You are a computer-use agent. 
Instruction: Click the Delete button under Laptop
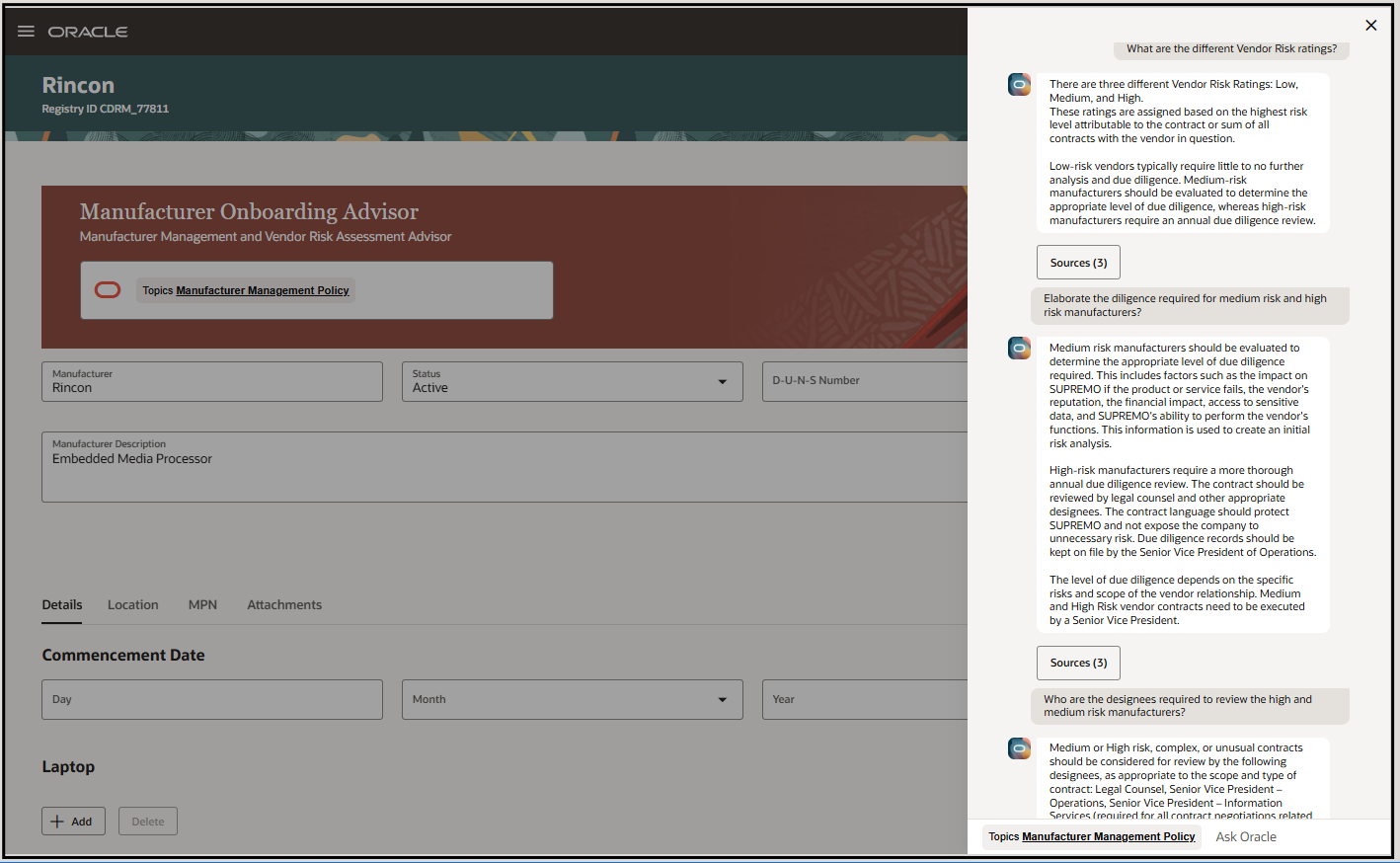click(x=148, y=822)
